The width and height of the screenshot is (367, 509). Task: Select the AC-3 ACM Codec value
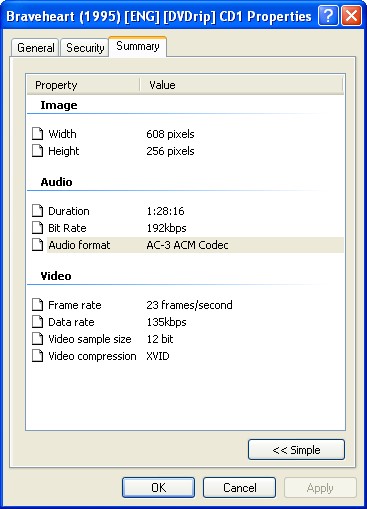point(187,245)
